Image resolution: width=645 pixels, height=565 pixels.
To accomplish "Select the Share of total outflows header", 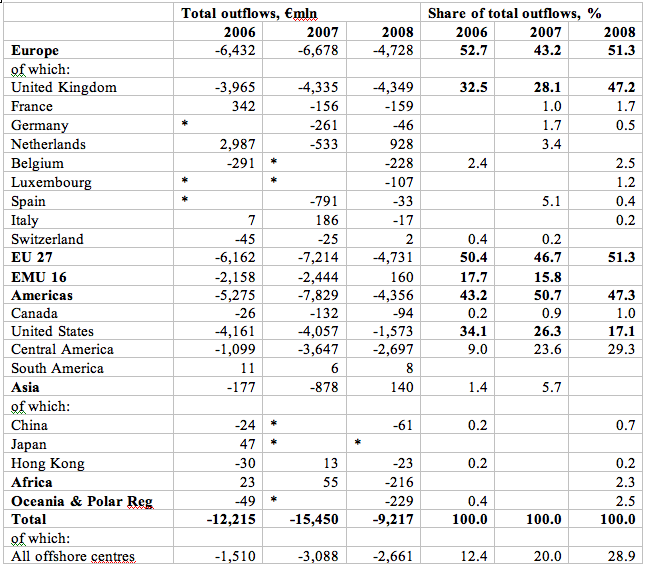I will 531,13.
